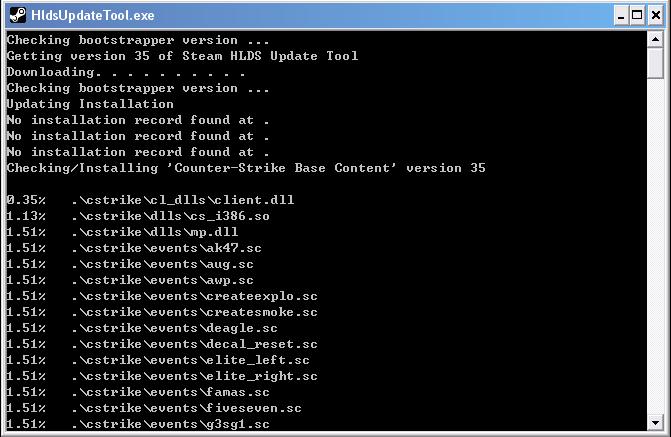
Task: Click the HldsUpdateTool.exe title bar
Action: [x=300, y=15]
